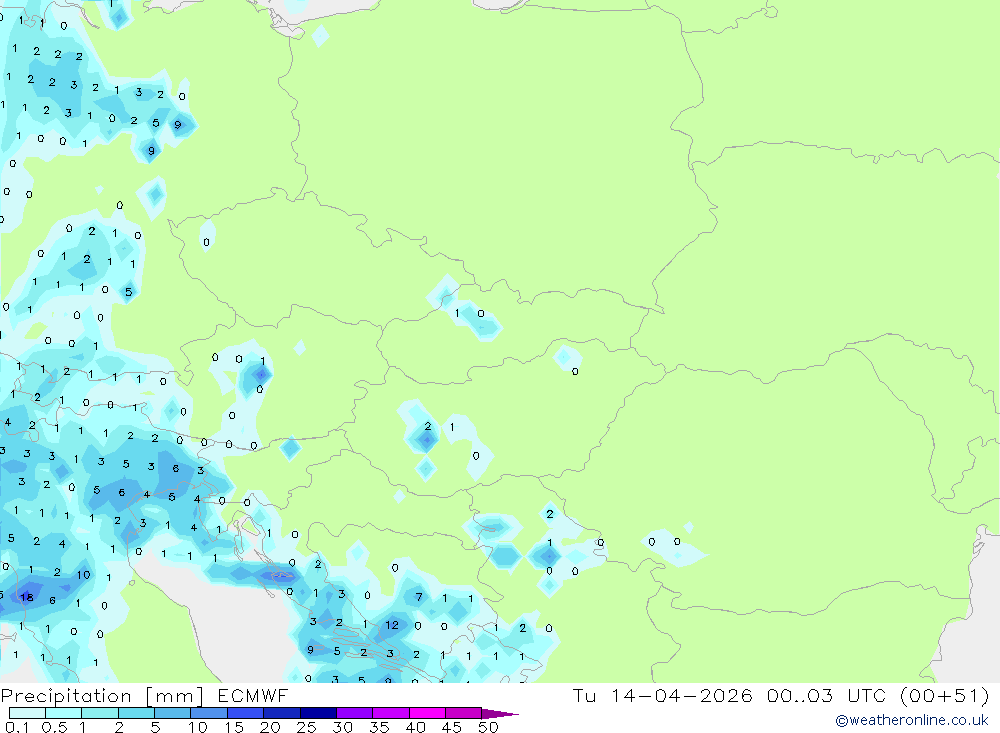Click the 25–30 mm dark navy legend box

point(318,713)
